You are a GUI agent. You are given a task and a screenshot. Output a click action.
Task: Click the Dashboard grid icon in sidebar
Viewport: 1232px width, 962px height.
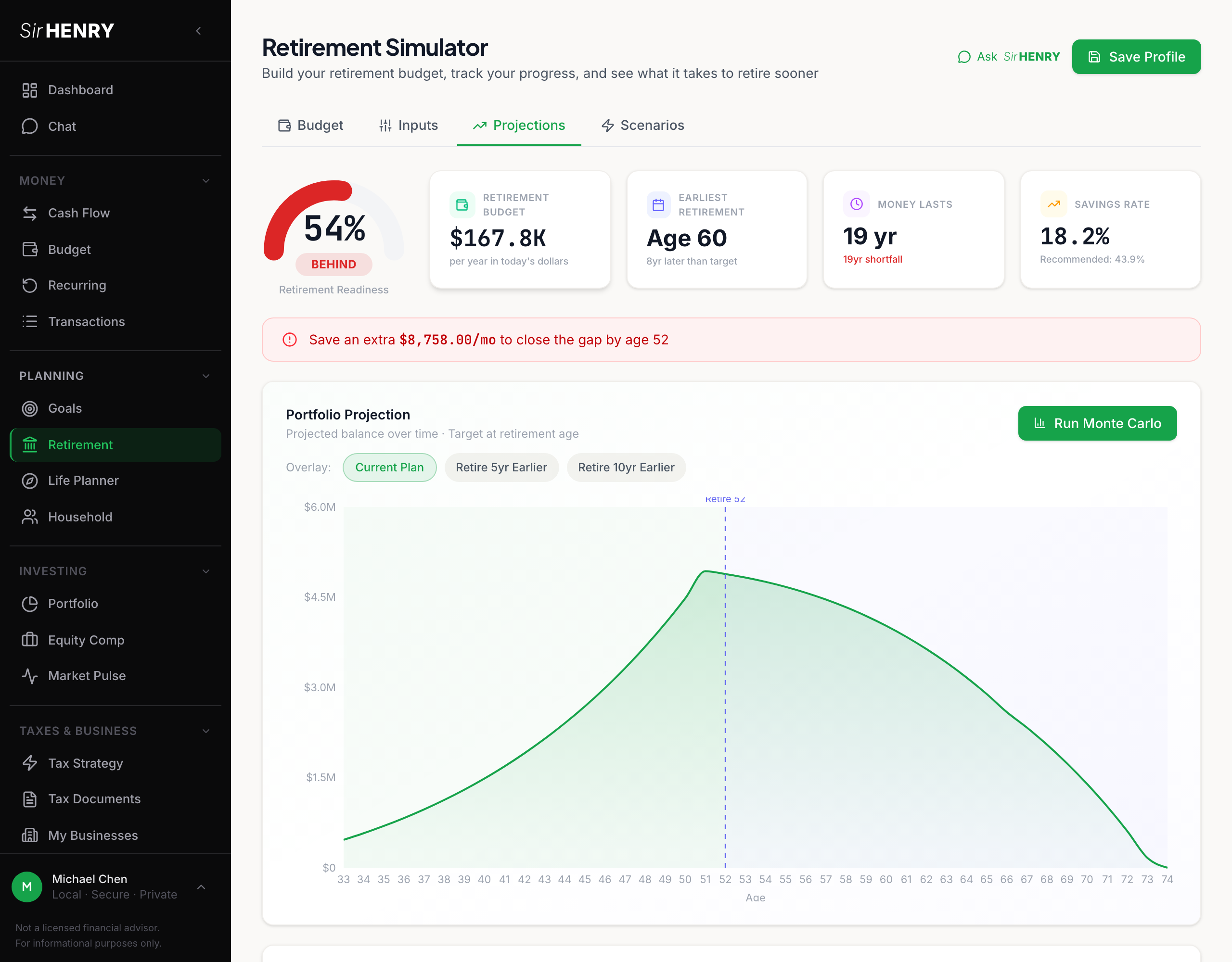(29, 90)
